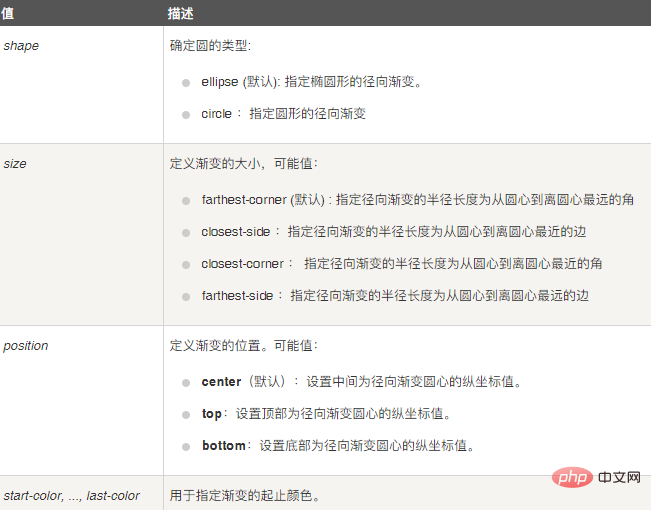Click the text 定义渐变的位置。可能值
The width and height of the screenshot is (651, 510).
243,346
